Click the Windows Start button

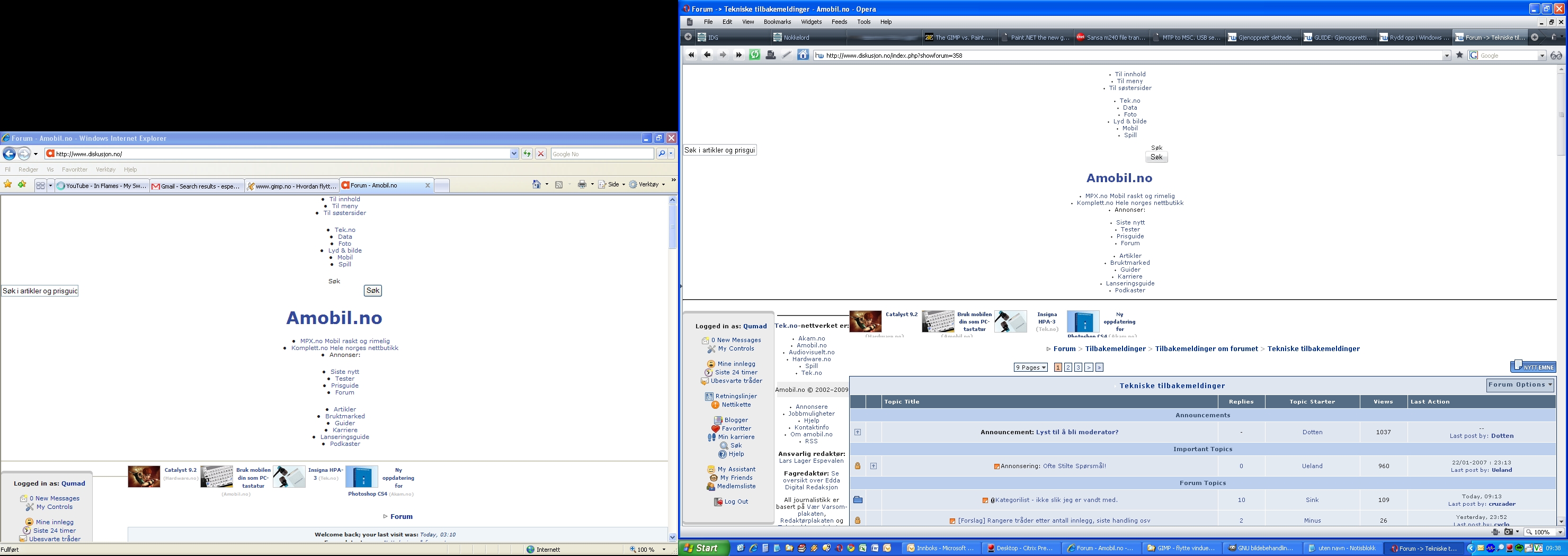point(704,548)
